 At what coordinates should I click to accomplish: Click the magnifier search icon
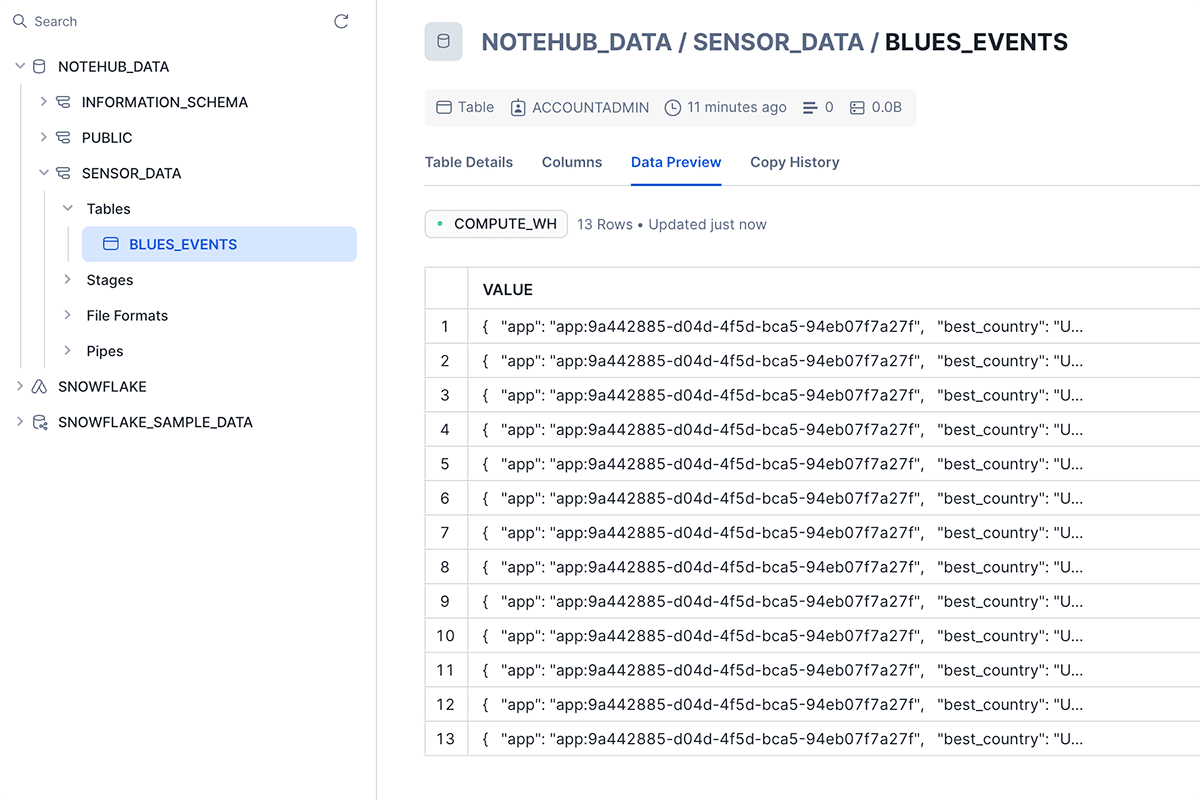[x=19, y=21]
